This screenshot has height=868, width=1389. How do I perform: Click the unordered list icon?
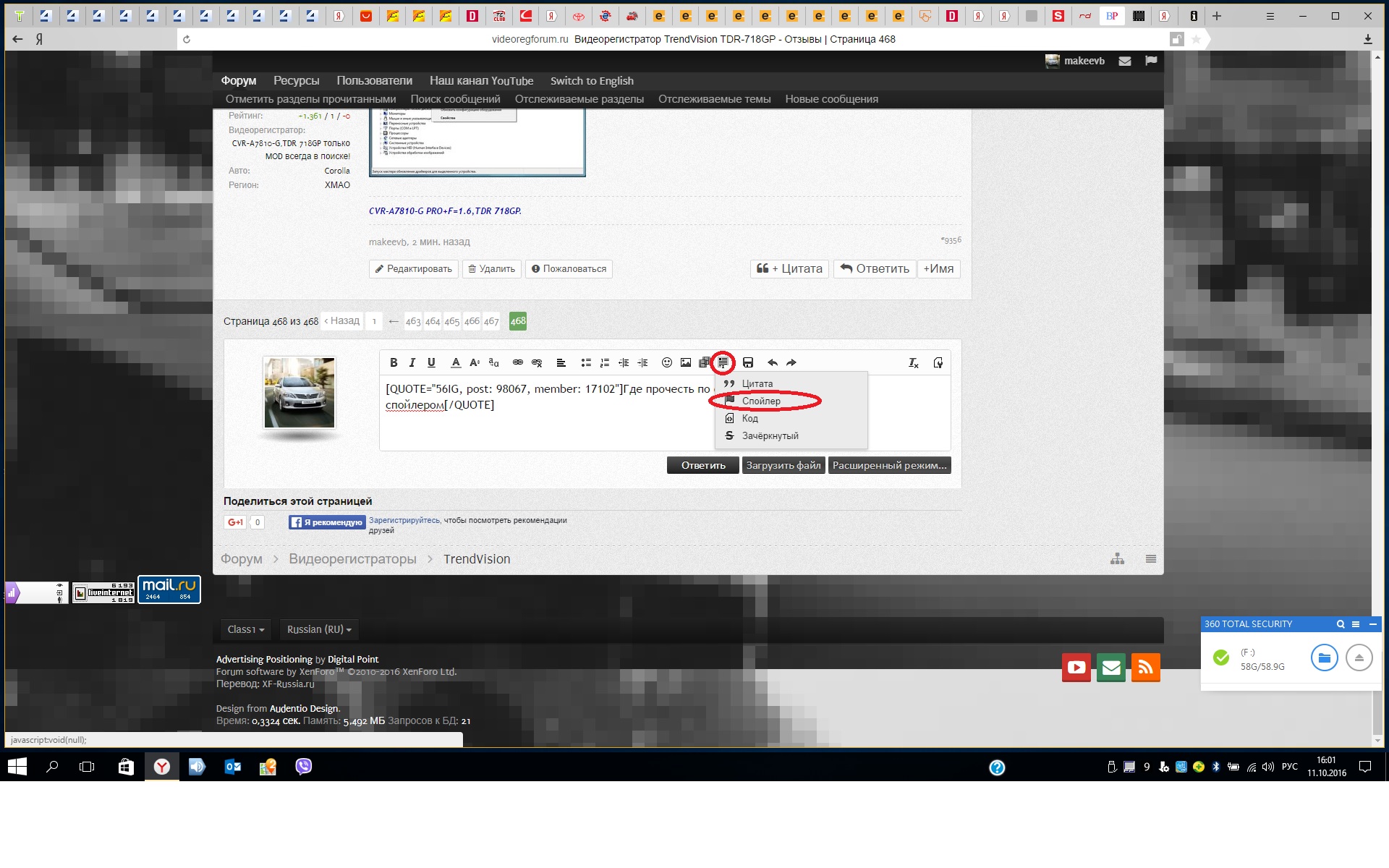coord(586,362)
